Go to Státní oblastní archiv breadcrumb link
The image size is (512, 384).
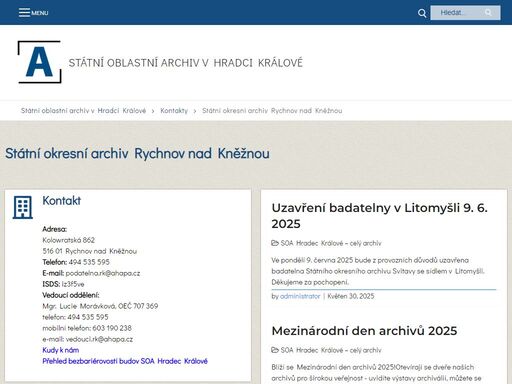click(x=83, y=111)
